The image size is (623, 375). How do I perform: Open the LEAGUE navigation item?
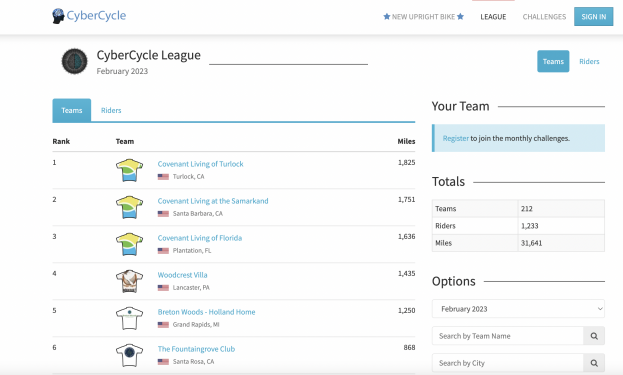pos(493,17)
